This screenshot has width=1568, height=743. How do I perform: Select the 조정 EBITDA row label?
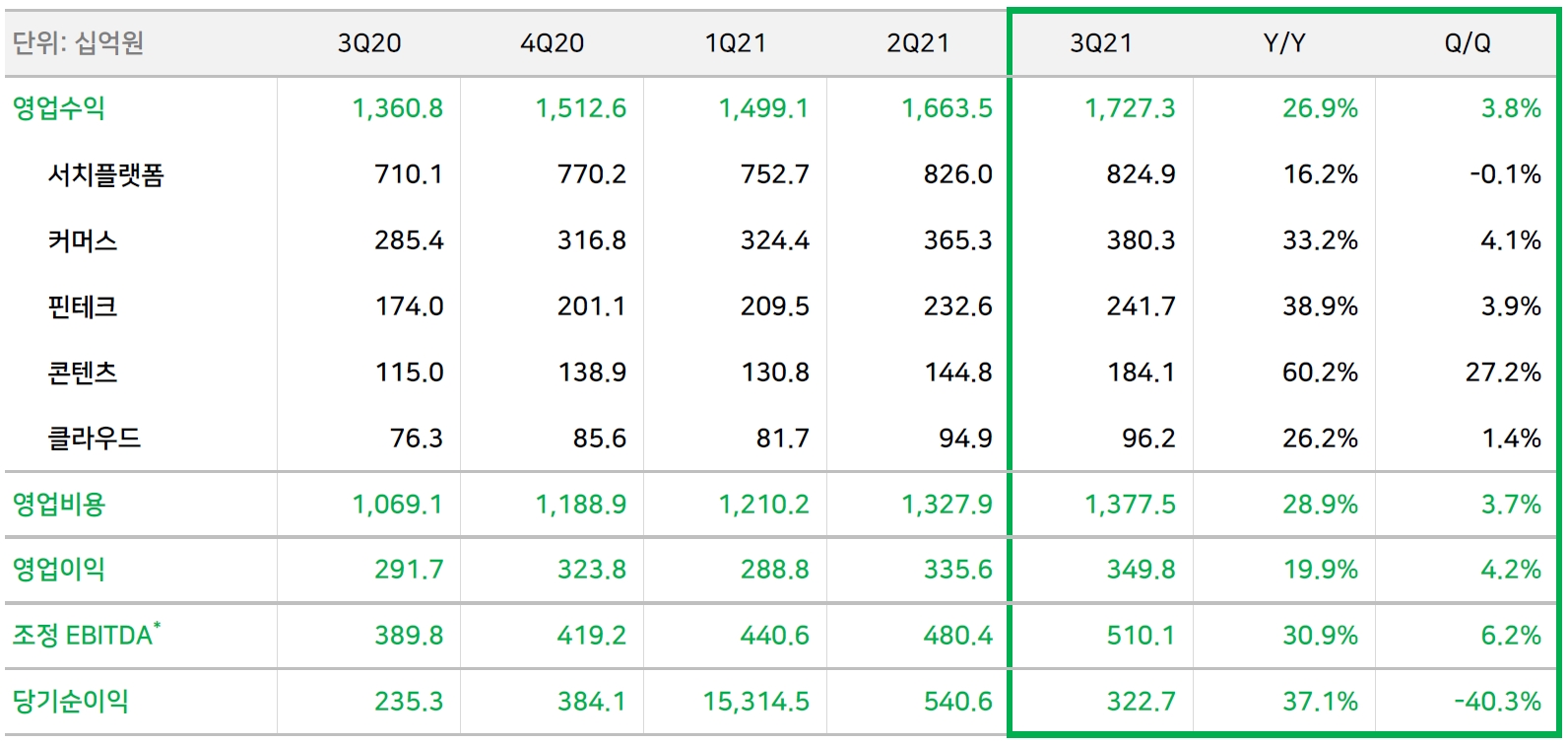pyautogui.click(x=87, y=635)
